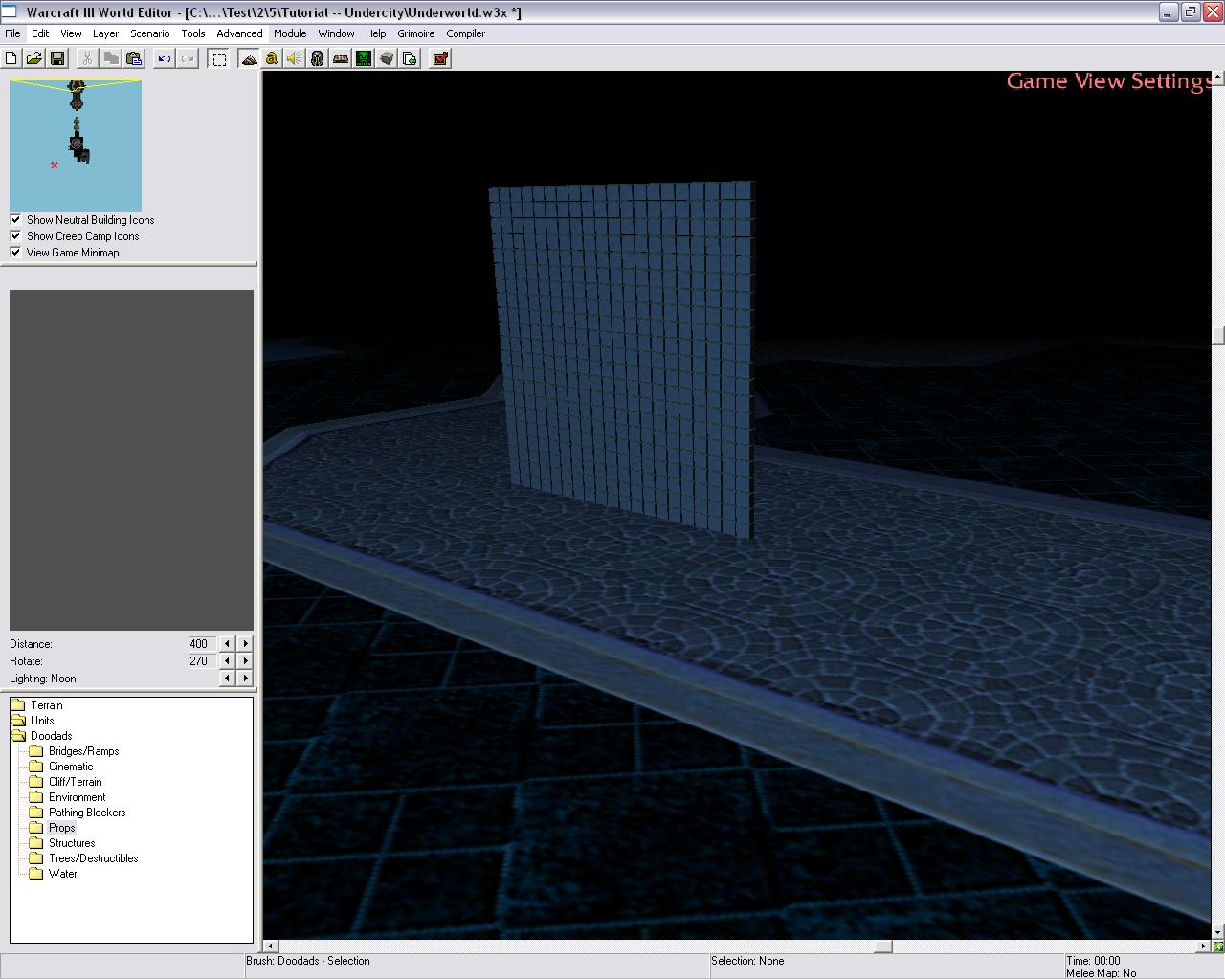This screenshot has height=980, width=1225.
Task: Disable View Game Minimap checkbox
Action: (x=15, y=252)
